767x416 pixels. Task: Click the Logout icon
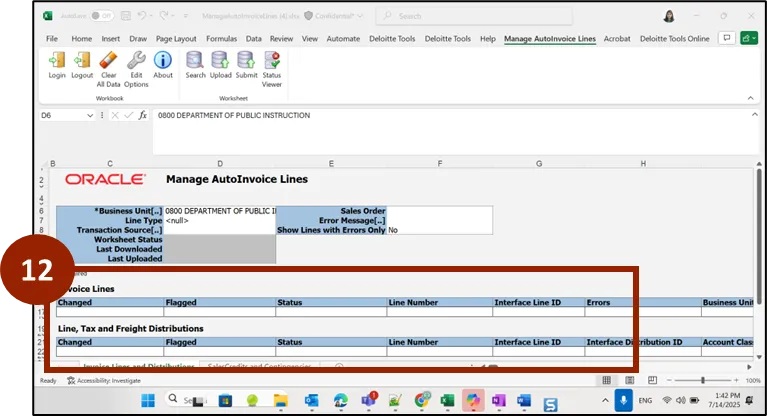click(x=82, y=64)
